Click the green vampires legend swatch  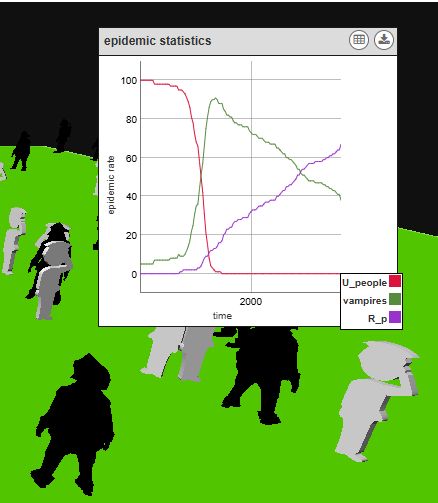click(x=395, y=299)
